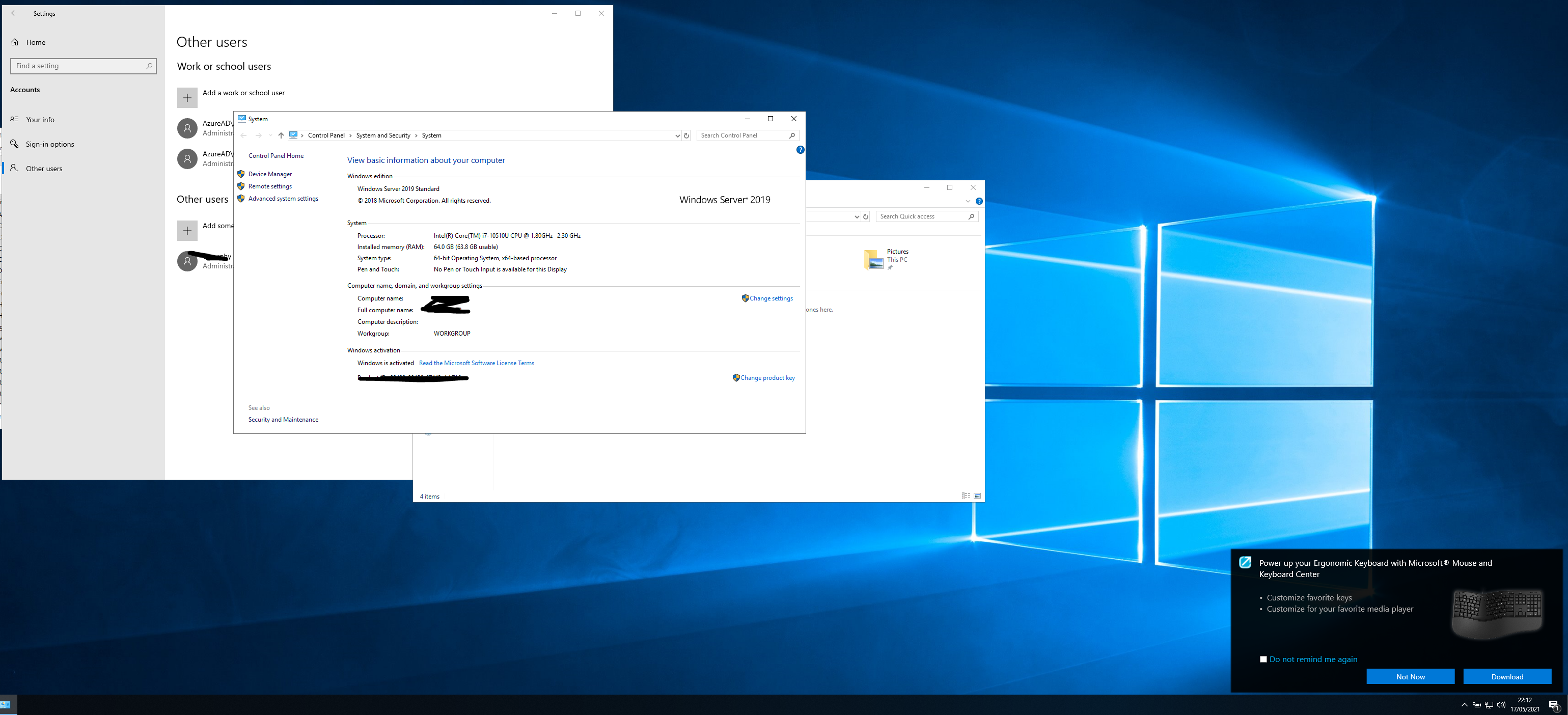Click Search Quick access field
The width and height of the screenshot is (1568, 715).
pyautogui.click(x=927, y=216)
